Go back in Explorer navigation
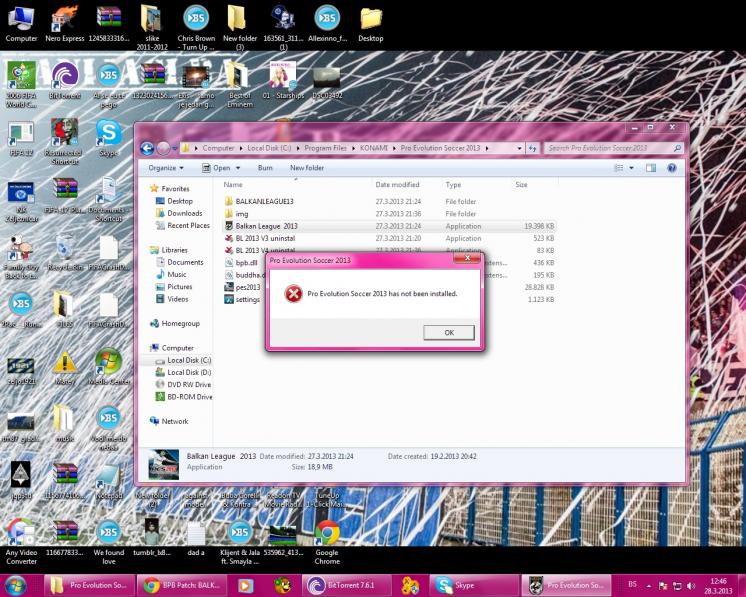The image size is (746, 597). click(x=147, y=148)
